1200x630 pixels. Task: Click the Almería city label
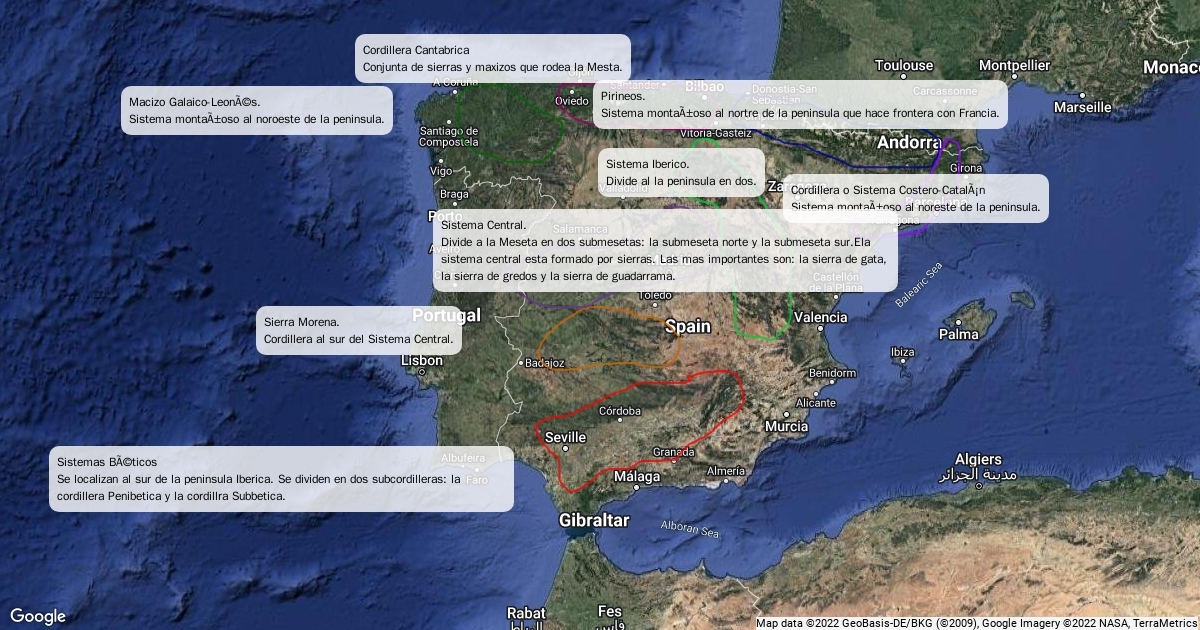(726, 471)
